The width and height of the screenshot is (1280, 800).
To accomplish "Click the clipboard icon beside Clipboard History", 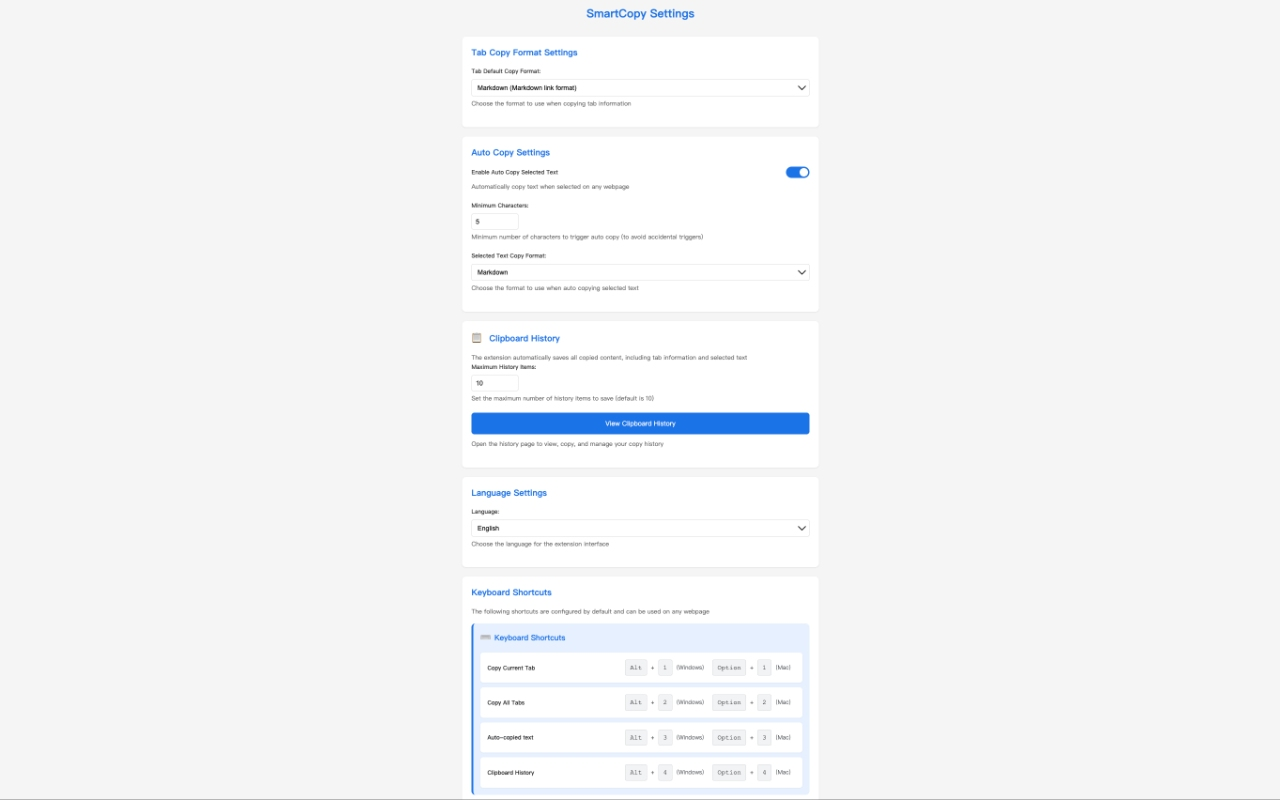I will (477, 338).
